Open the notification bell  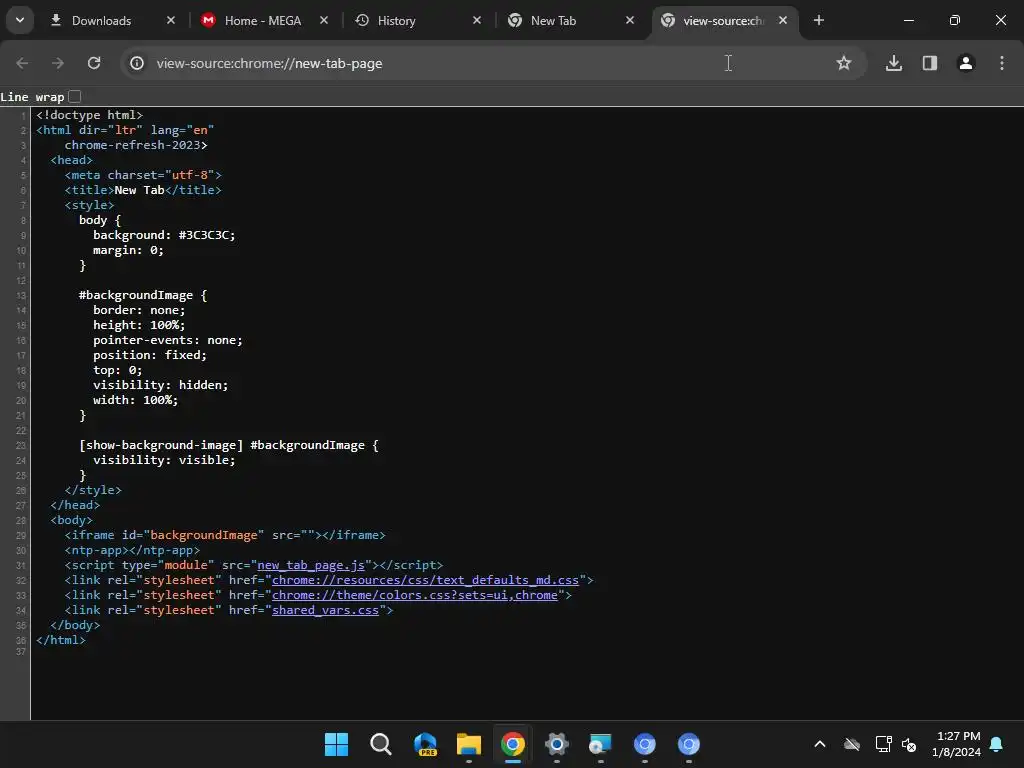997,744
